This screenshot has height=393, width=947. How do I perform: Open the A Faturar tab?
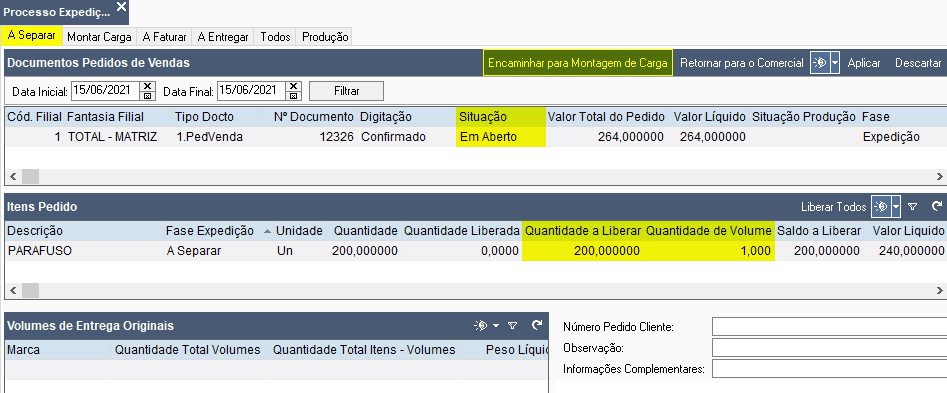coord(164,37)
